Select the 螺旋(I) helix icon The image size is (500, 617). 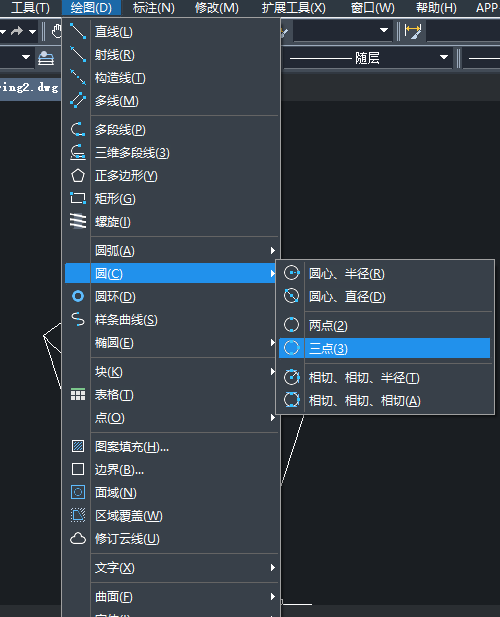[77, 221]
